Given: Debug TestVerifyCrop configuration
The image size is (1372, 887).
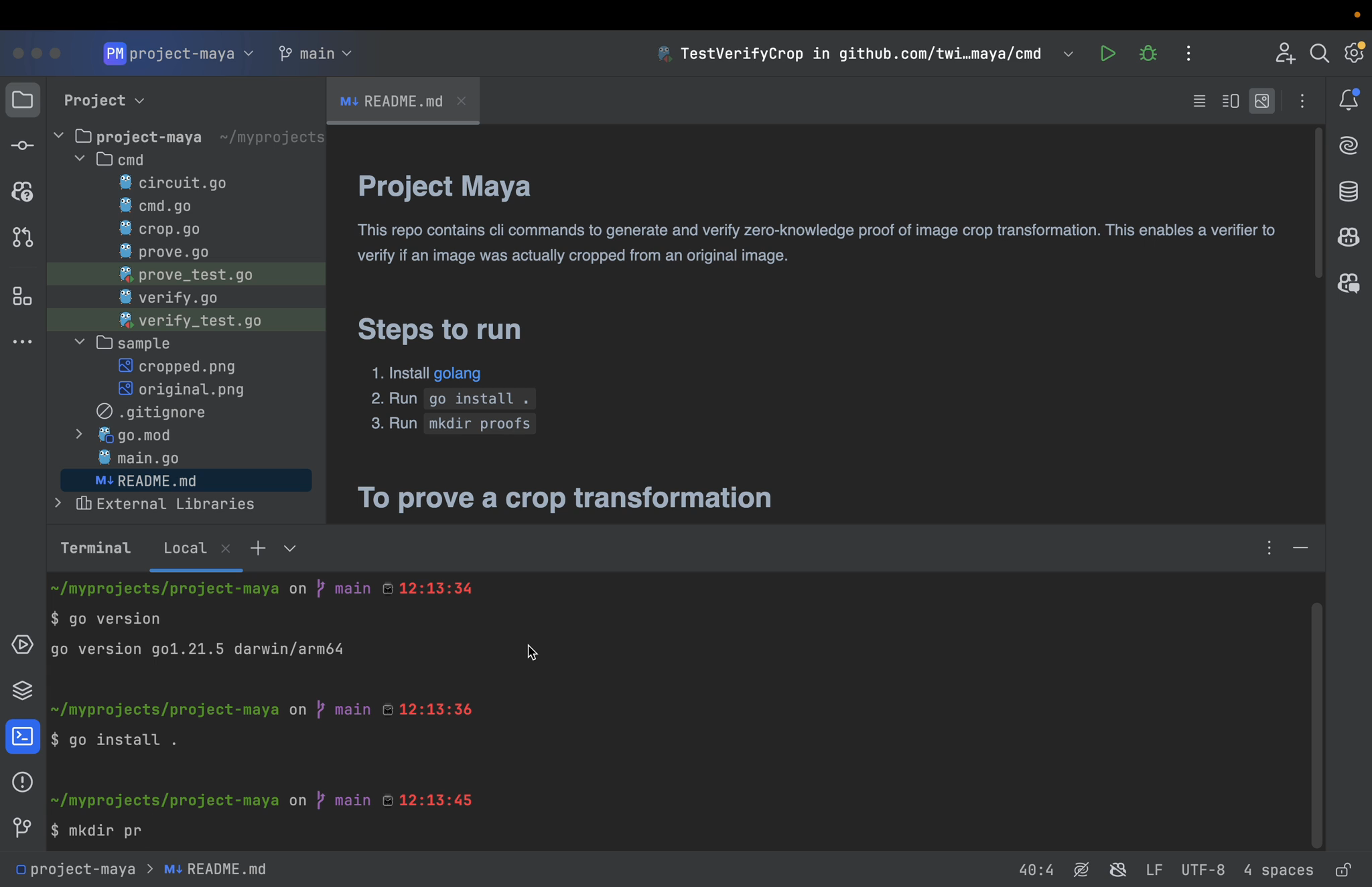Looking at the screenshot, I should tap(1148, 54).
